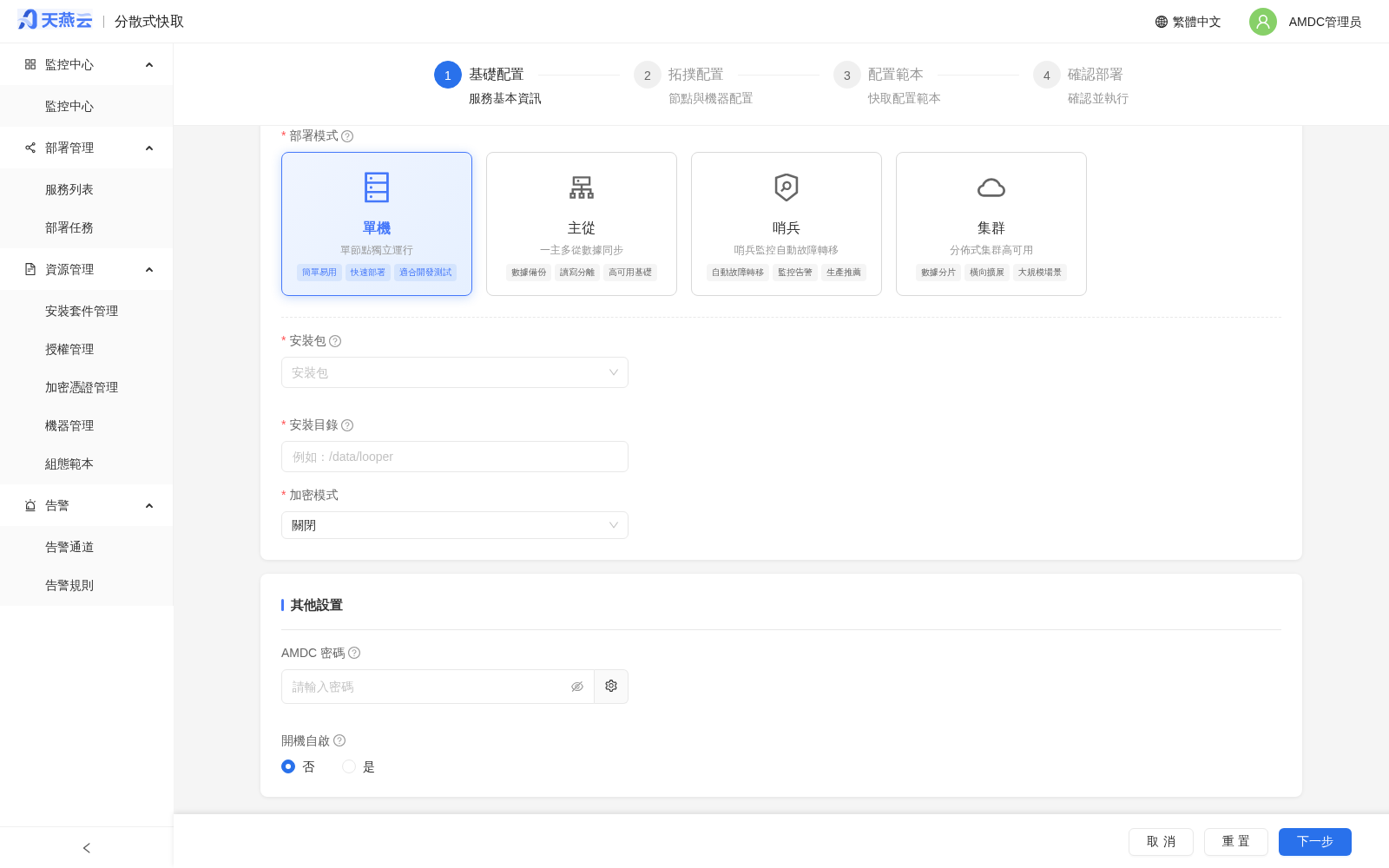Click the AMDC 密碼 help icon
Image resolution: width=1389 pixels, height=868 pixels.
(x=354, y=653)
